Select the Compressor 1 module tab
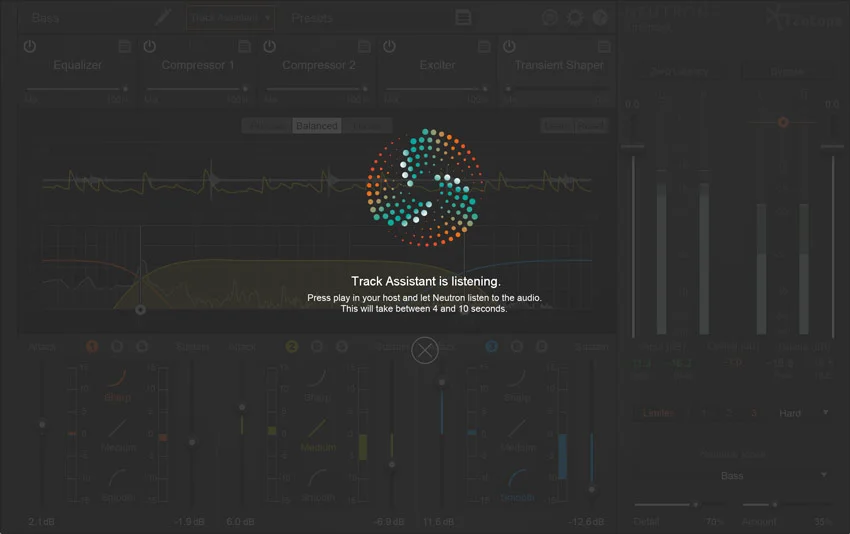 [198, 65]
